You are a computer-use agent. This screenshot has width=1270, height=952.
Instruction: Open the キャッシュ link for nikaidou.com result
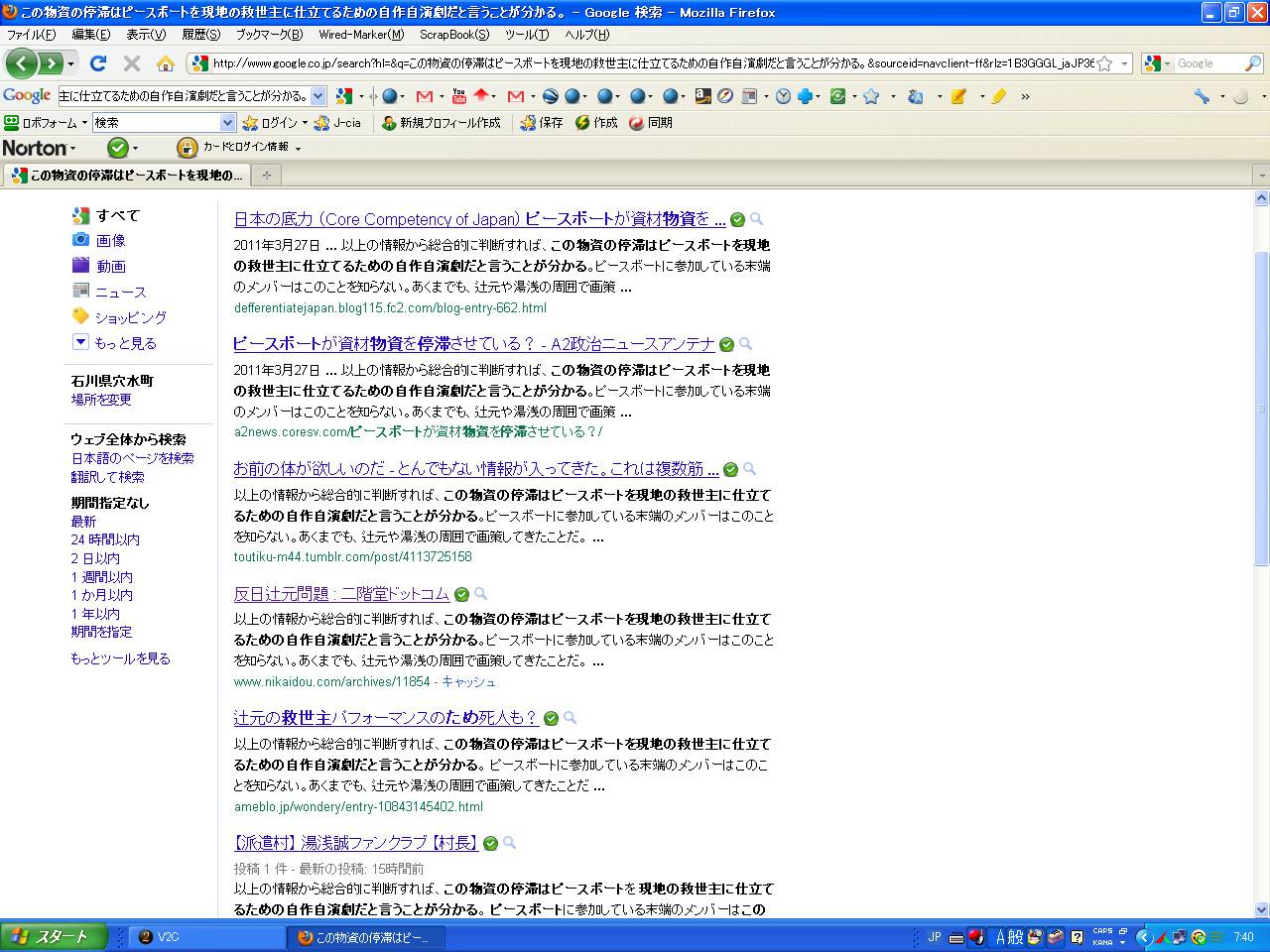click(x=468, y=681)
